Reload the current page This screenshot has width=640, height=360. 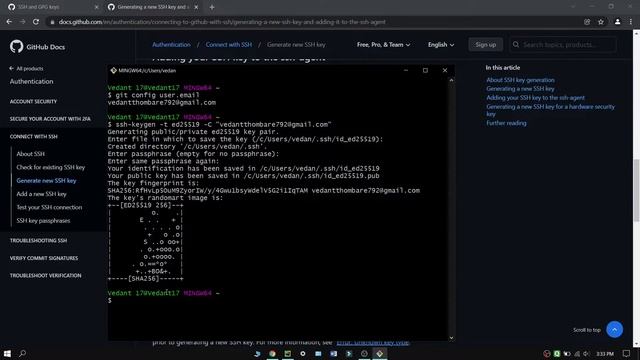[36, 22]
